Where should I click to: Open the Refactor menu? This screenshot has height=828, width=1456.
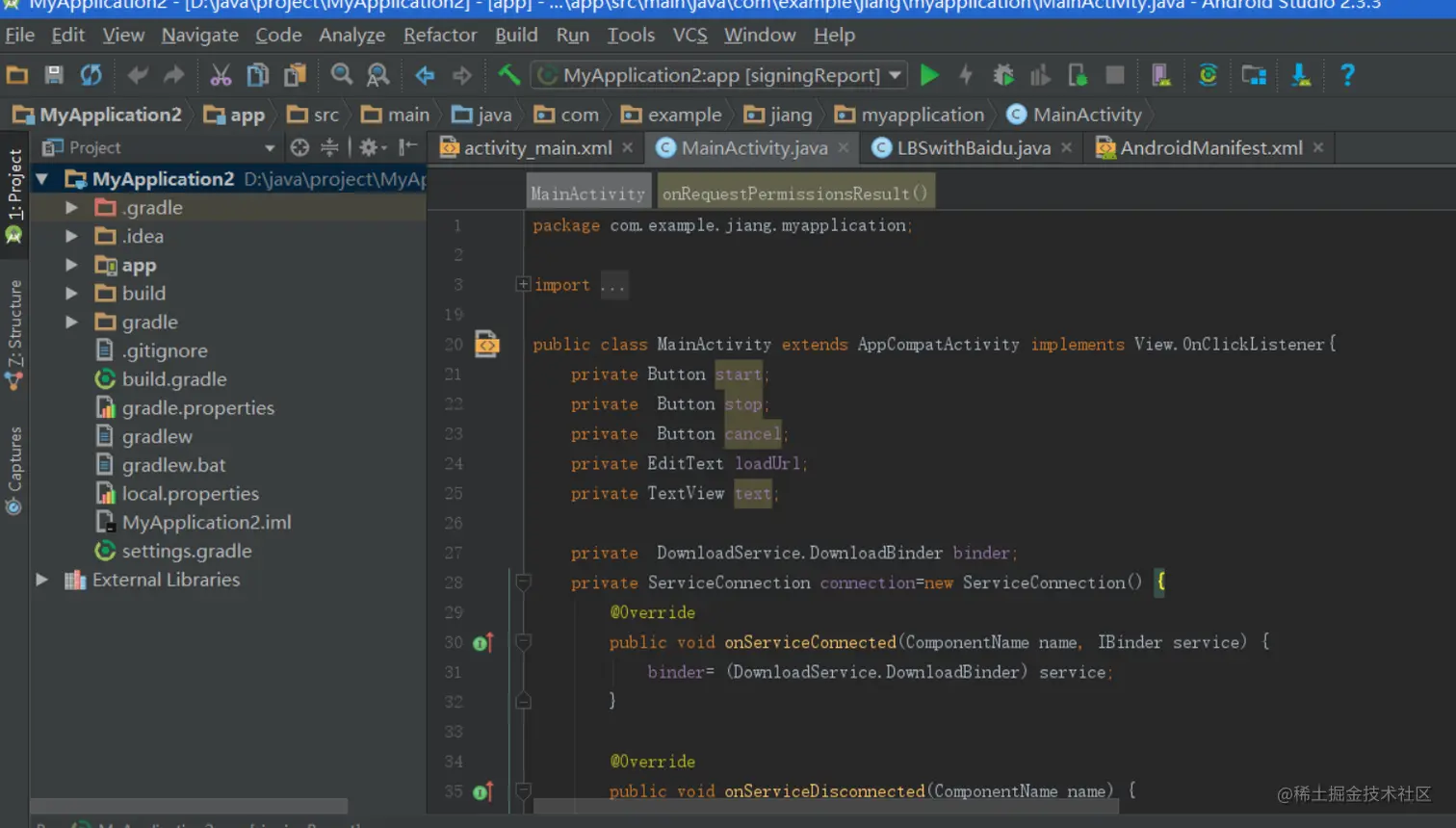click(x=439, y=36)
